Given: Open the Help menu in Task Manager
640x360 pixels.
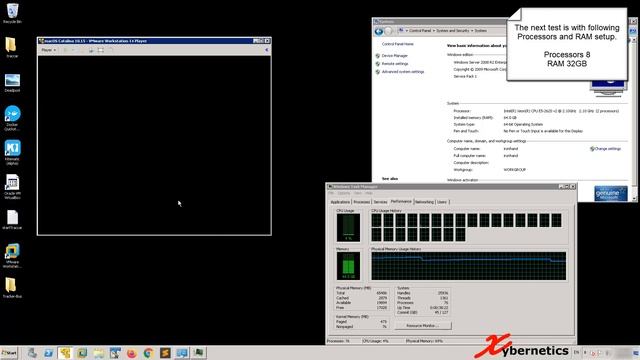Looking at the screenshot, I should coord(369,193).
